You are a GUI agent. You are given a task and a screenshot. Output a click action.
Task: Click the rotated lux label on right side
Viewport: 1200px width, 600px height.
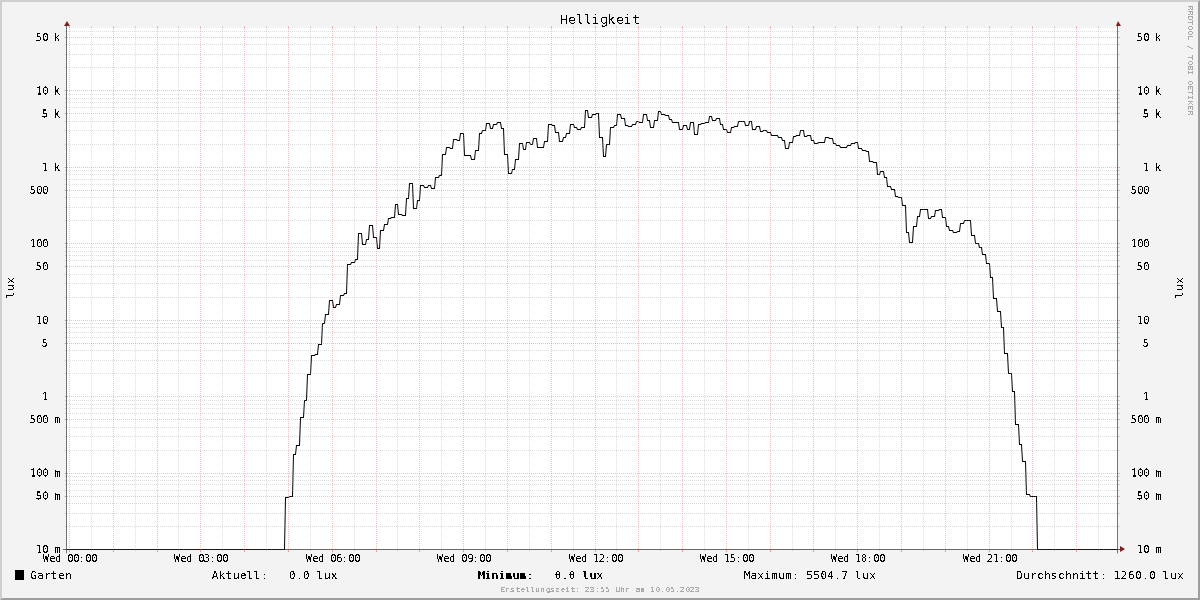click(1178, 288)
